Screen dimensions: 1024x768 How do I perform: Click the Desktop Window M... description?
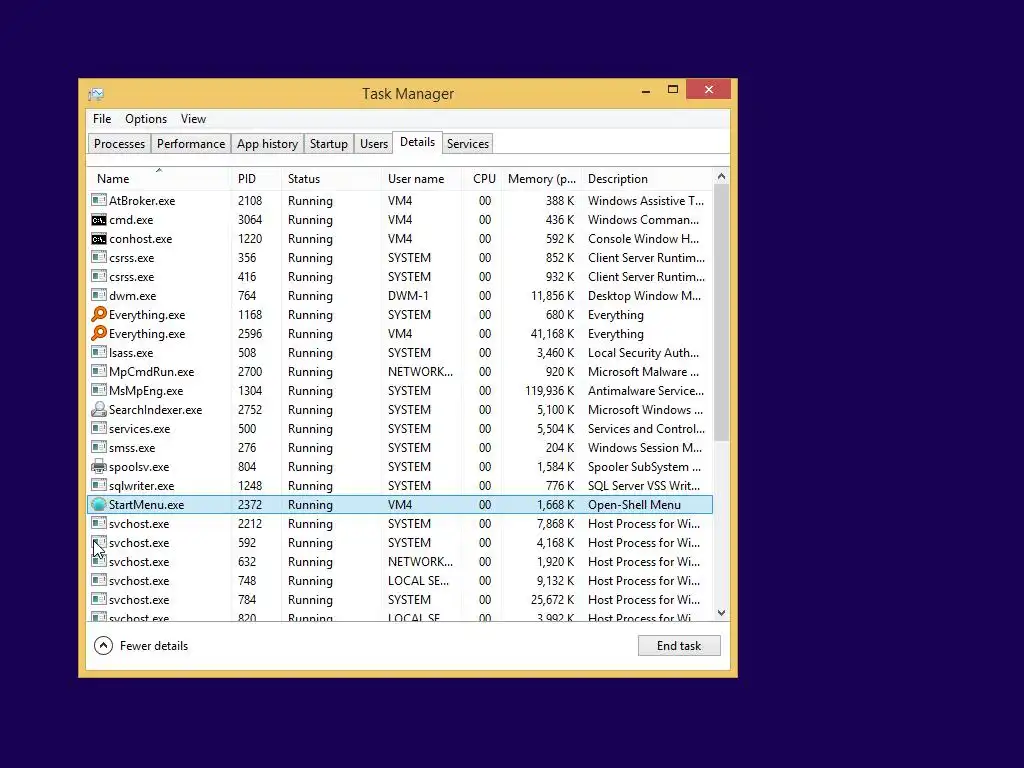(x=644, y=296)
